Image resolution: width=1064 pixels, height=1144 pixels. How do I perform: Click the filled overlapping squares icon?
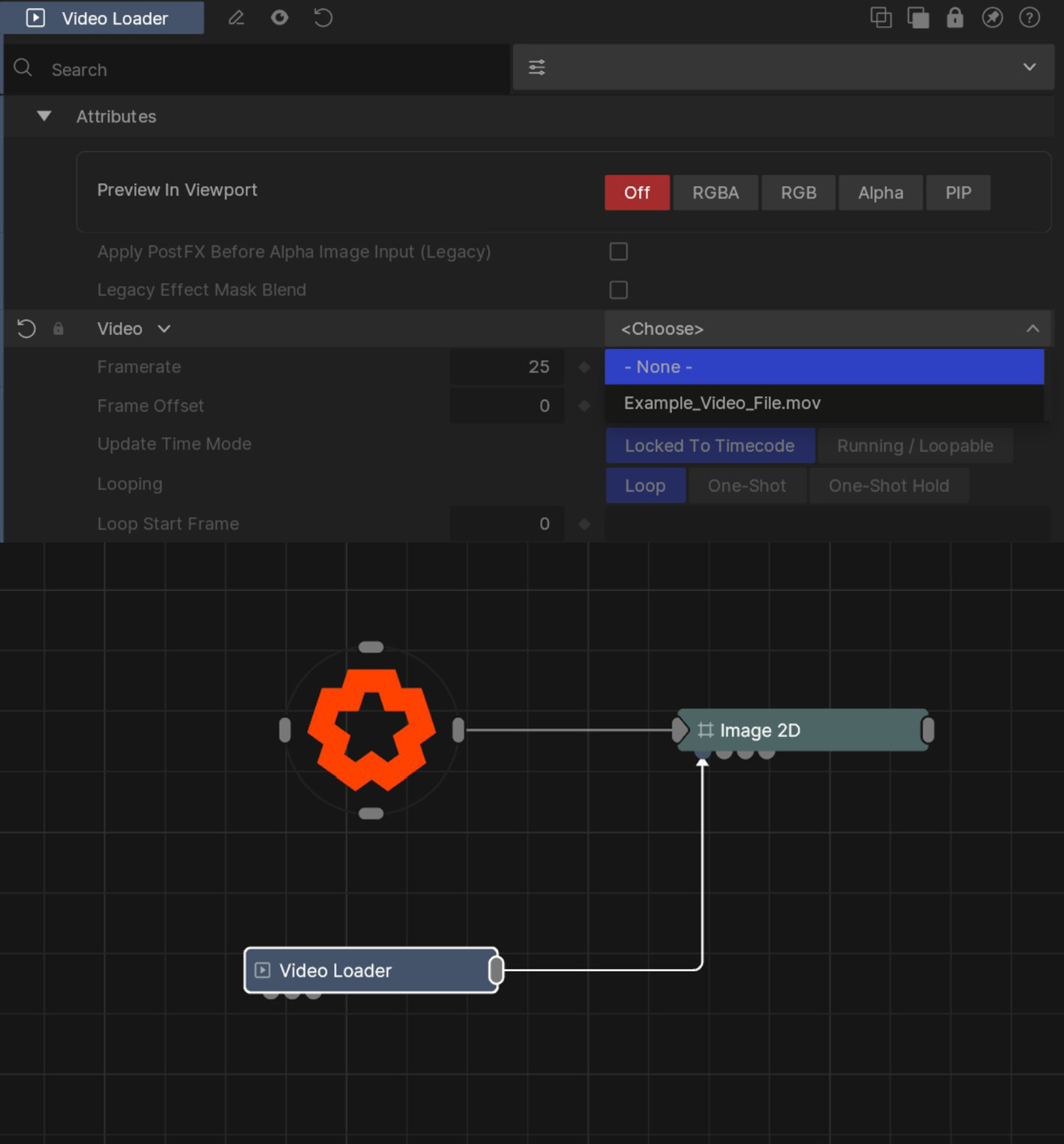pyautogui.click(x=918, y=18)
